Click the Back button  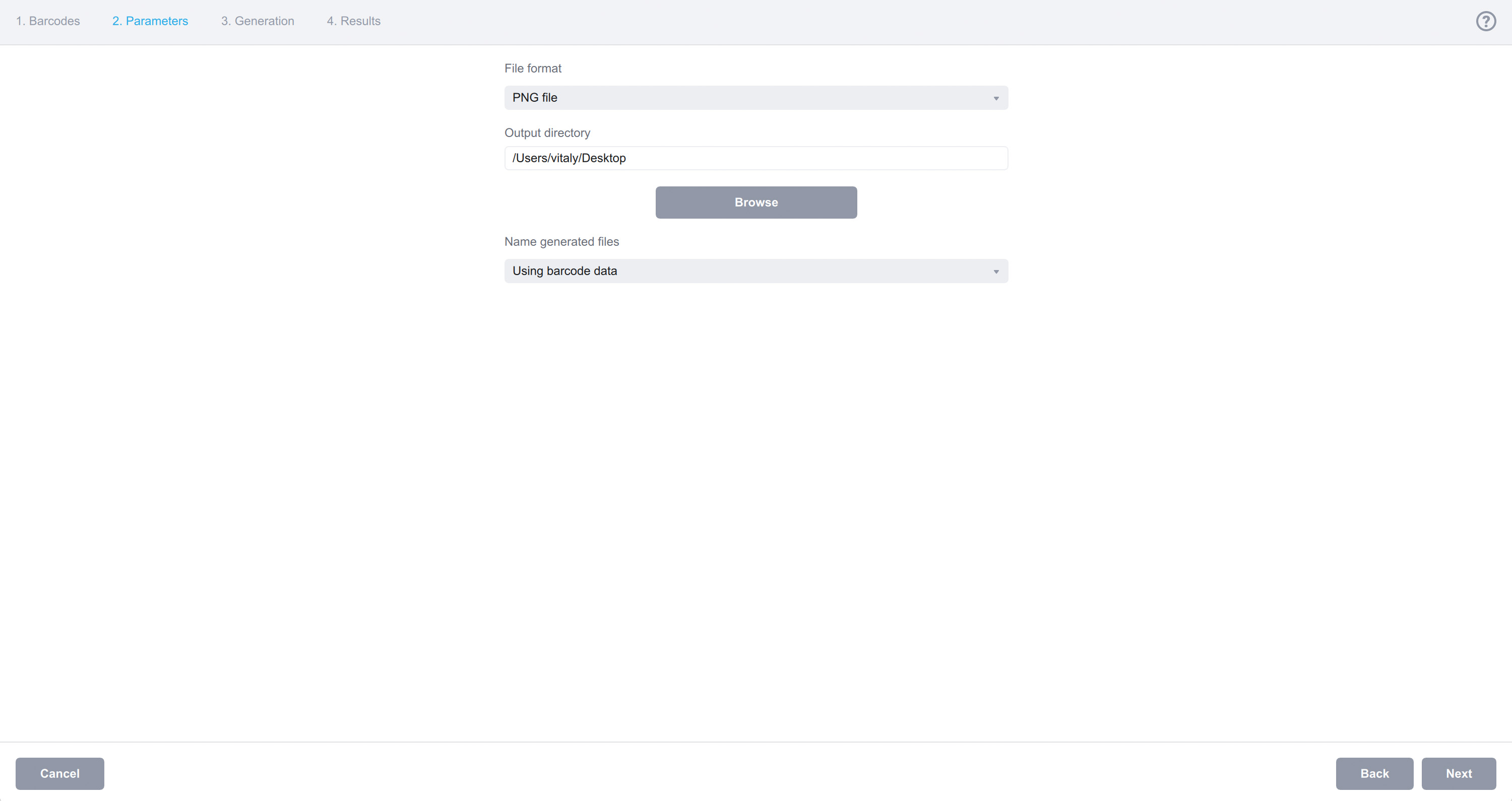click(1374, 773)
